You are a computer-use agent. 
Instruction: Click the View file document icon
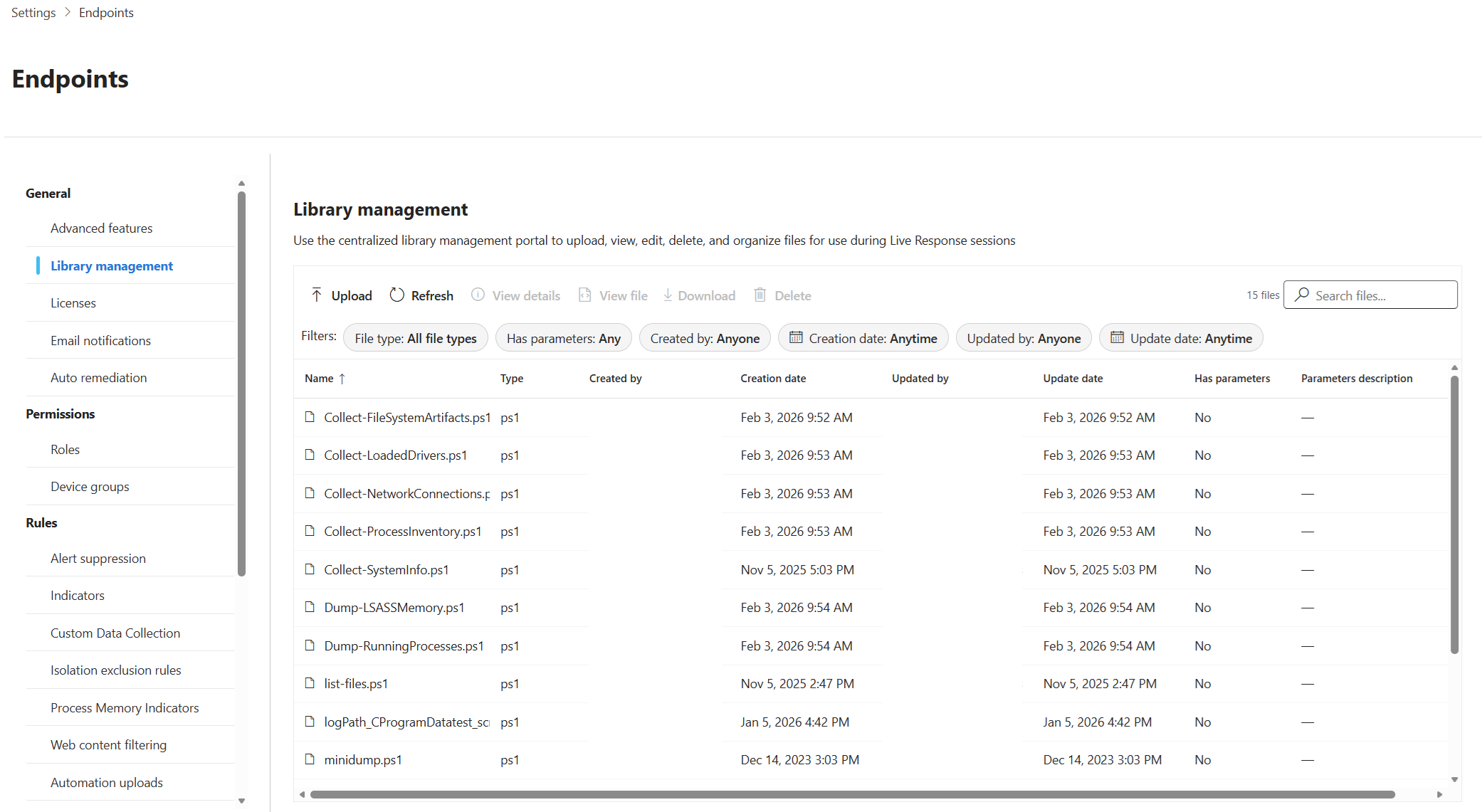click(x=585, y=295)
